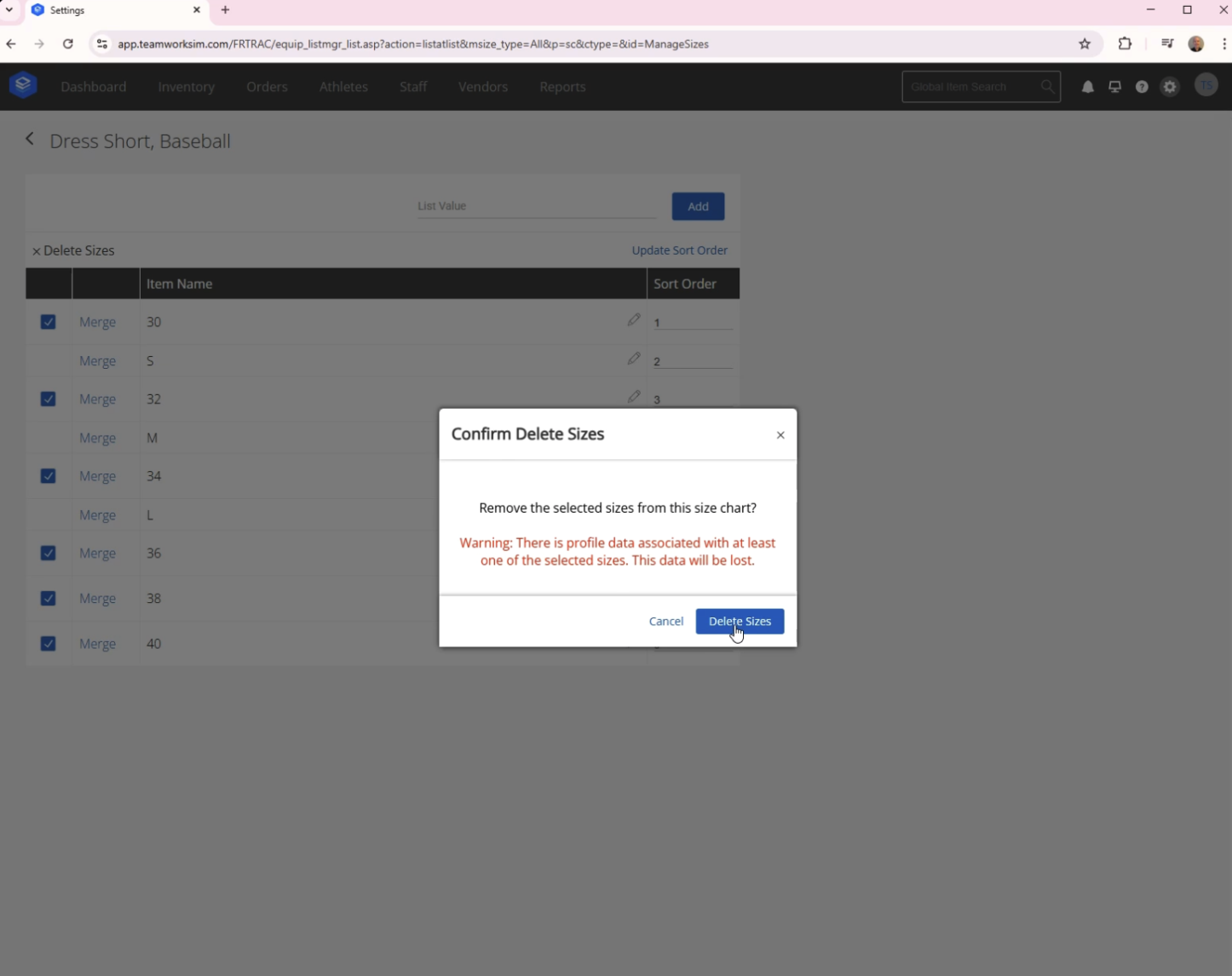Open the Inventory menu

click(x=186, y=87)
